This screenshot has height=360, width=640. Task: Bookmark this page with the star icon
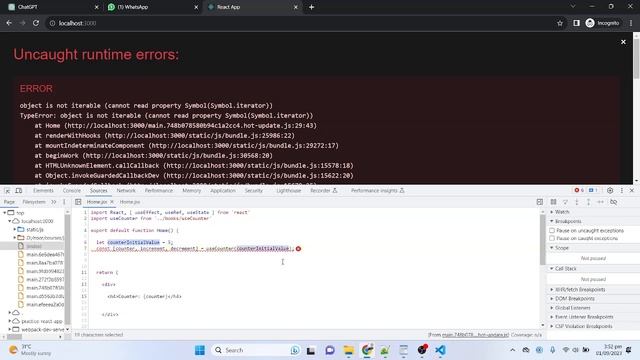click(x=560, y=23)
